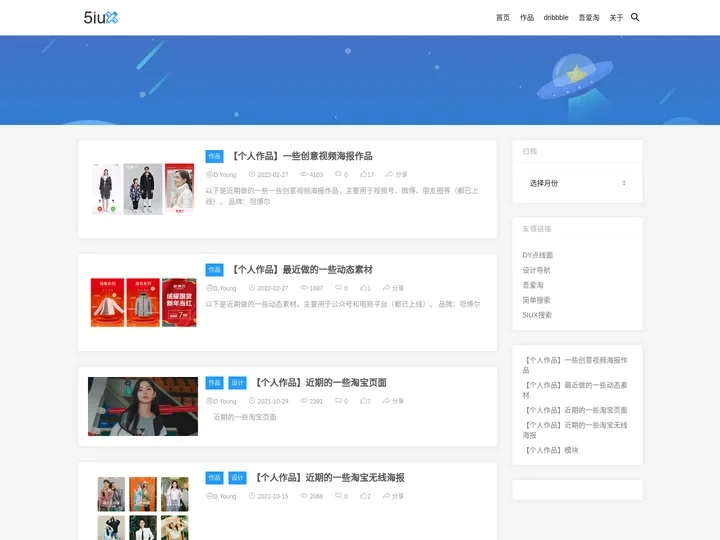720x540 pixels.
Task: Click like icon showing 7 likes
Action: click(363, 400)
